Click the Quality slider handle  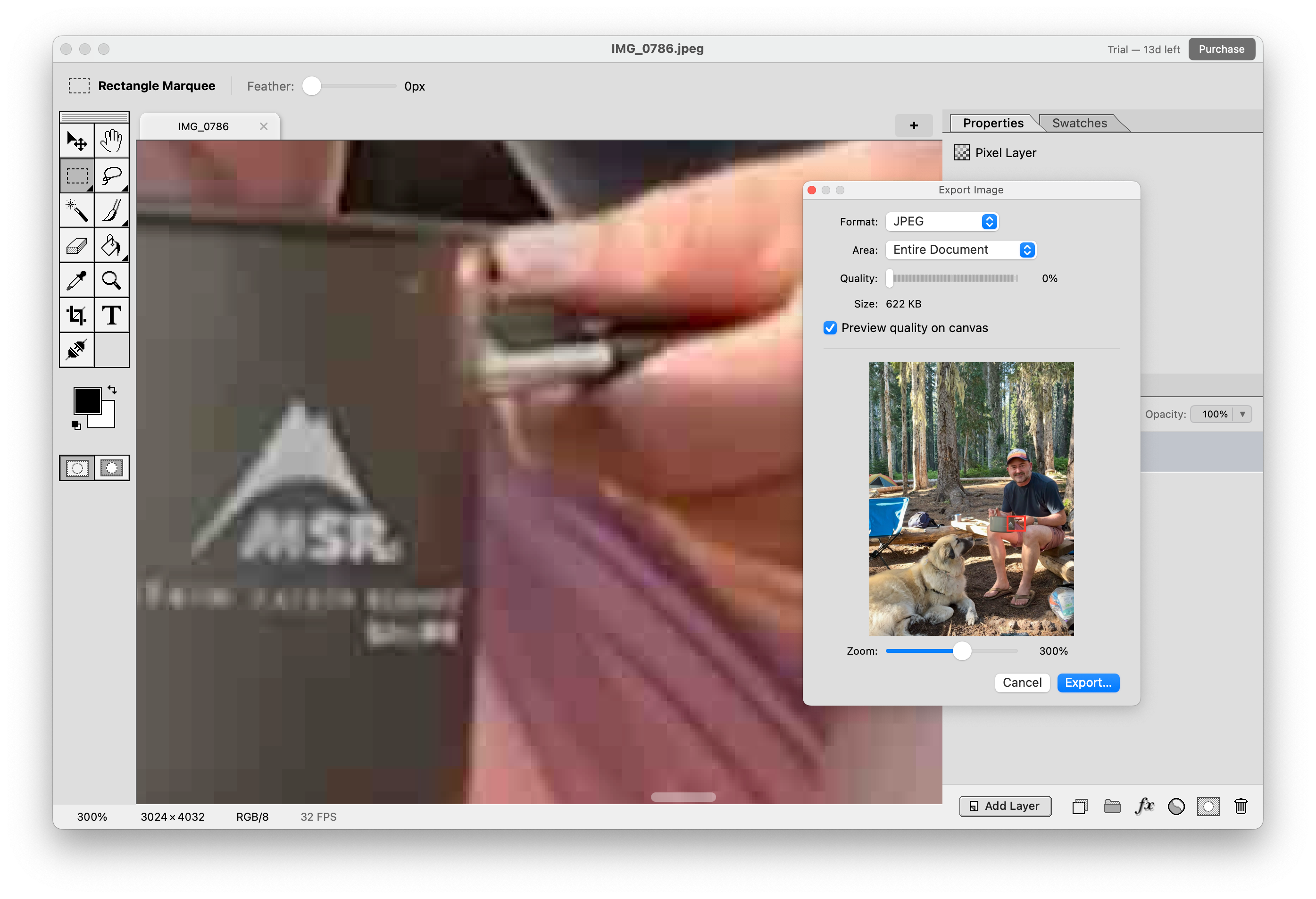click(890, 279)
